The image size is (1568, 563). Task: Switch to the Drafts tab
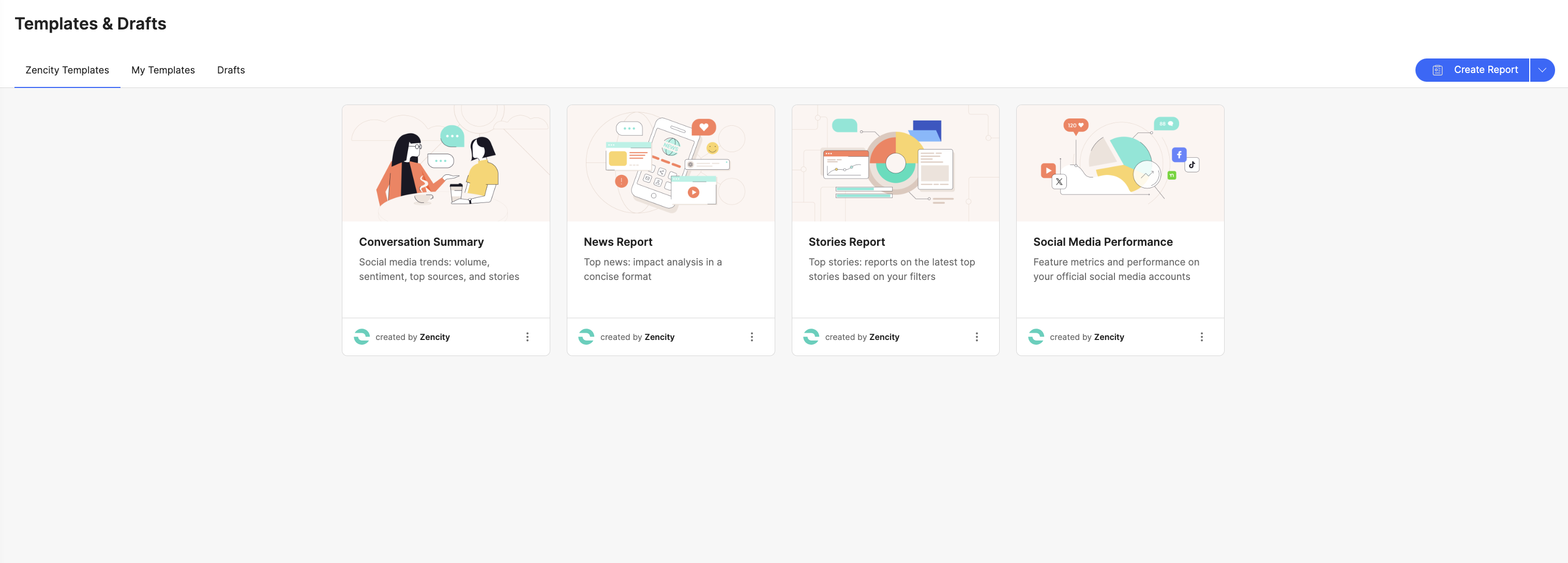coord(231,70)
